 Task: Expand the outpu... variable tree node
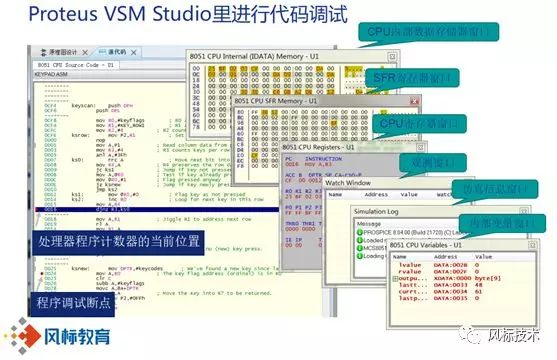coord(395,278)
